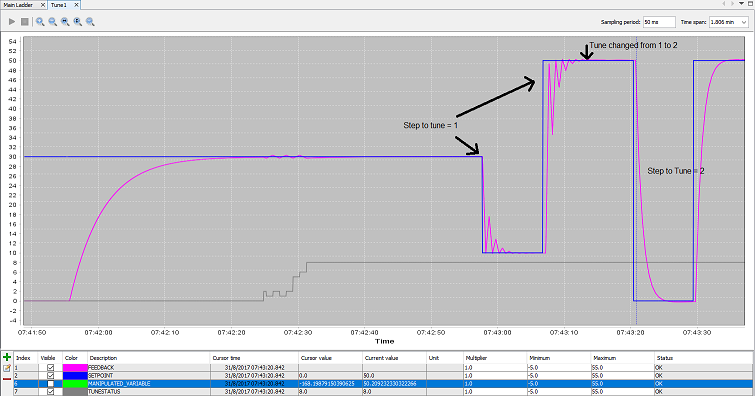This screenshot has height=396, width=755.
Task: Enable visibility of MANIPULATED_VARIABLE trace
Action: (51, 384)
